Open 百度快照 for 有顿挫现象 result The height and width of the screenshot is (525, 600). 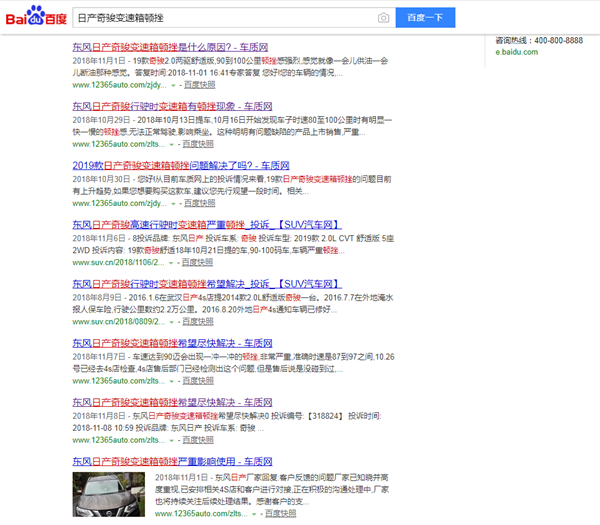pos(198,144)
